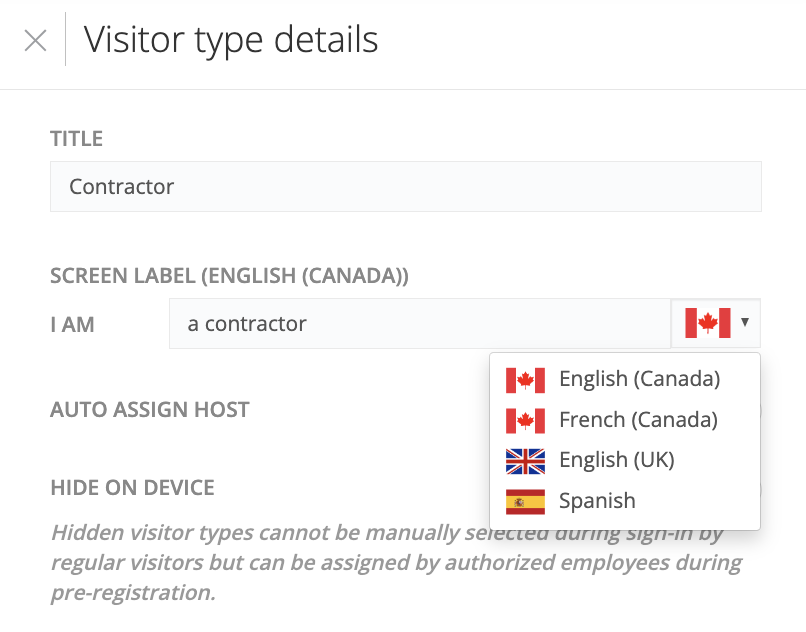Click the Visitor type details heading

coord(230,40)
